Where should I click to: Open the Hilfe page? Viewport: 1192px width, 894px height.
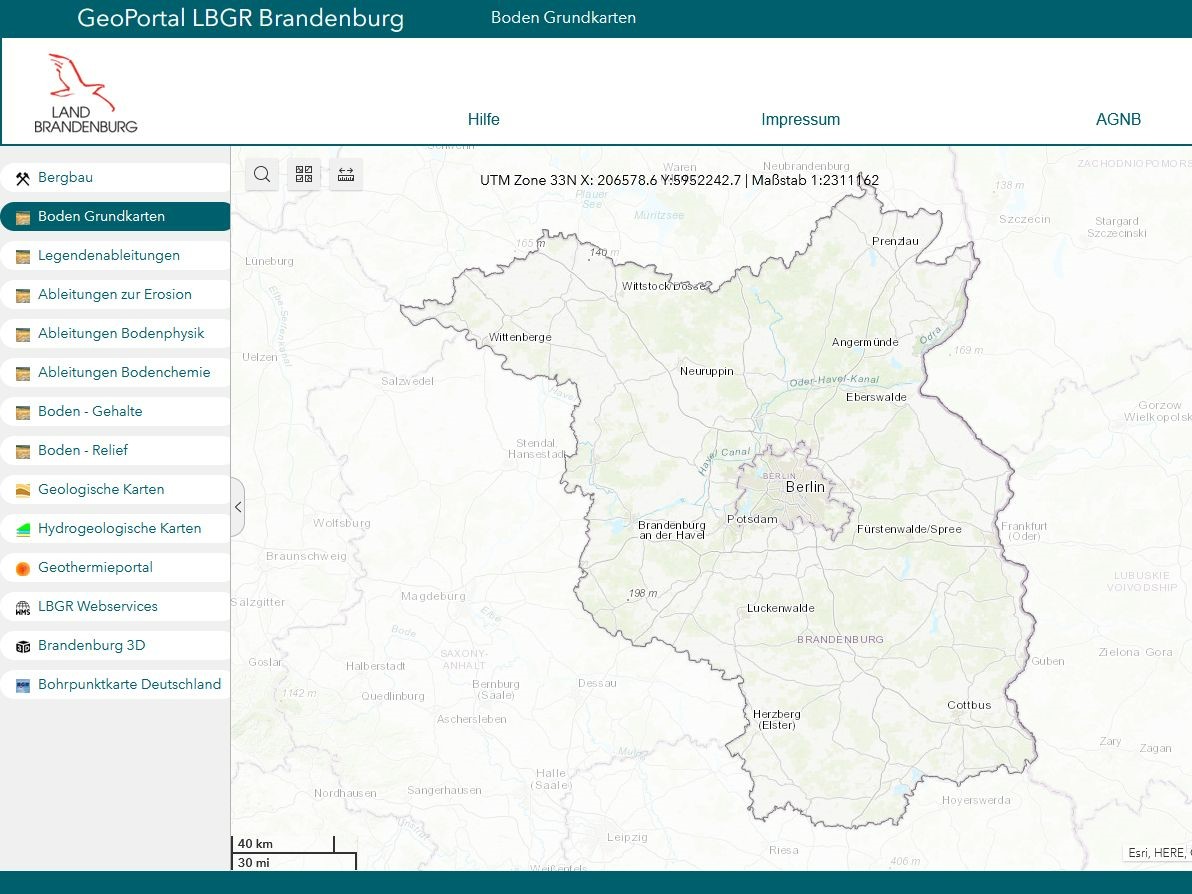click(x=483, y=119)
